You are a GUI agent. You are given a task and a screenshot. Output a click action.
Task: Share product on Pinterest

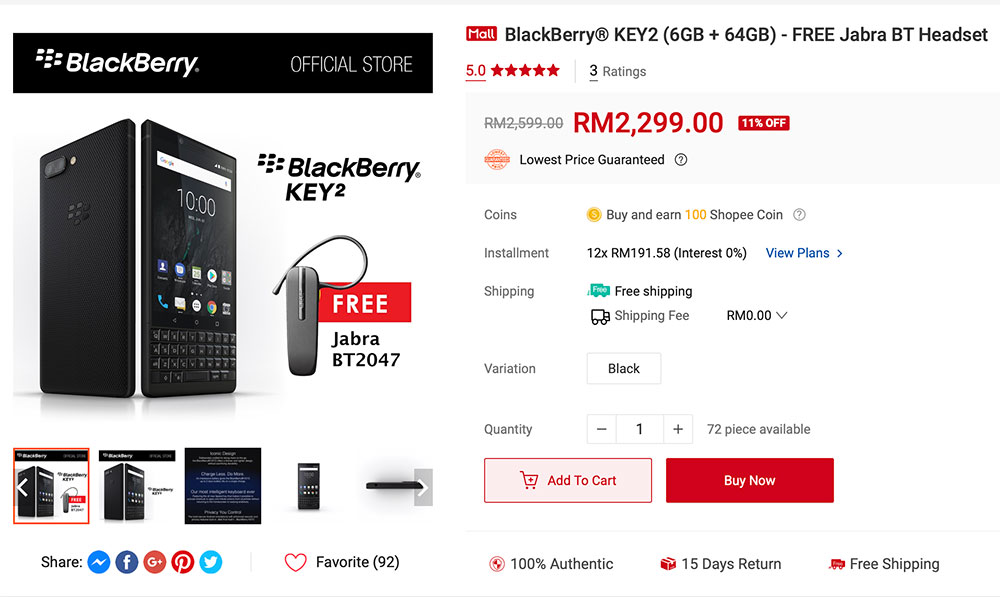coord(183,562)
